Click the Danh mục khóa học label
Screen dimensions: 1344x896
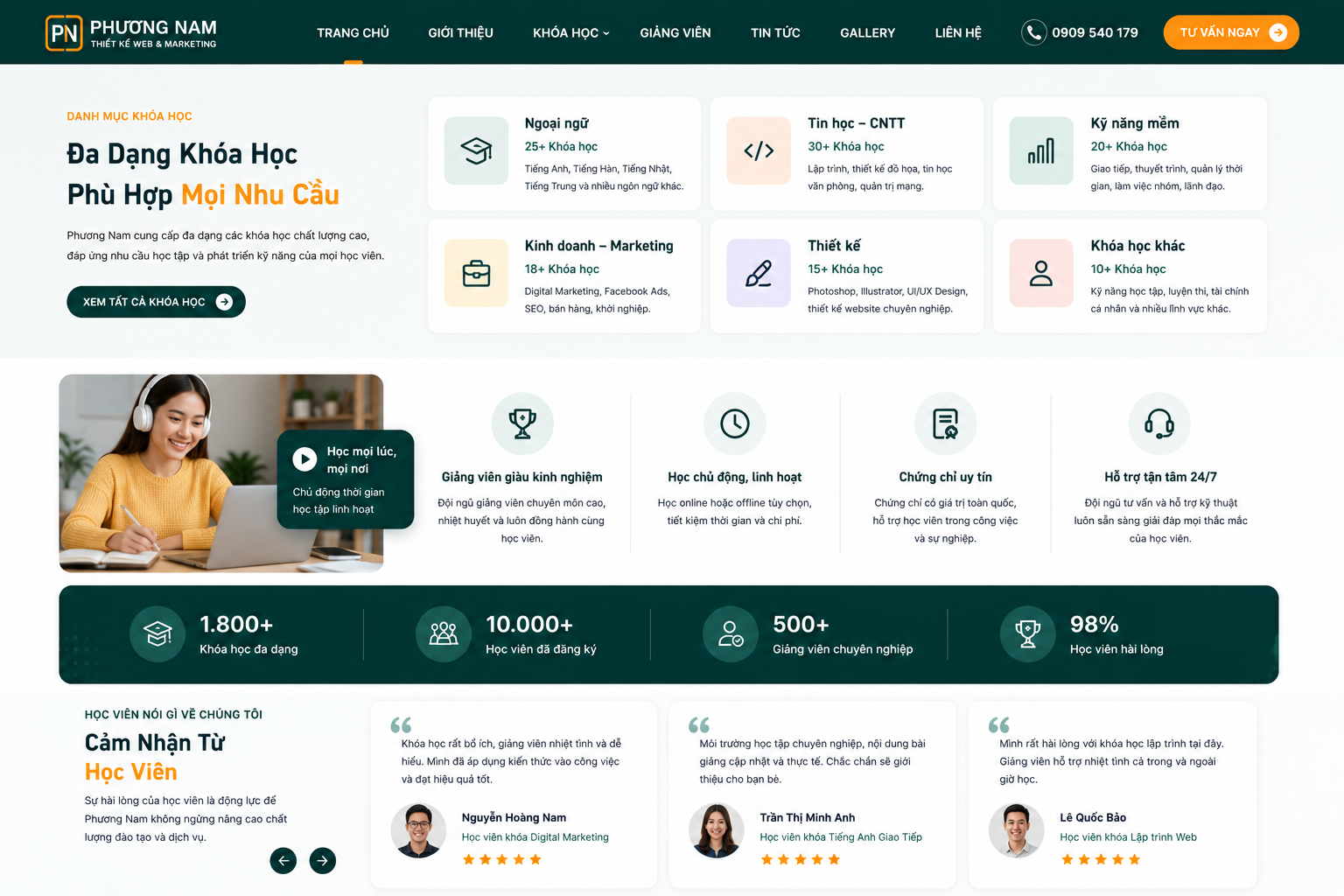pyautogui.click(x=129, y=116)
